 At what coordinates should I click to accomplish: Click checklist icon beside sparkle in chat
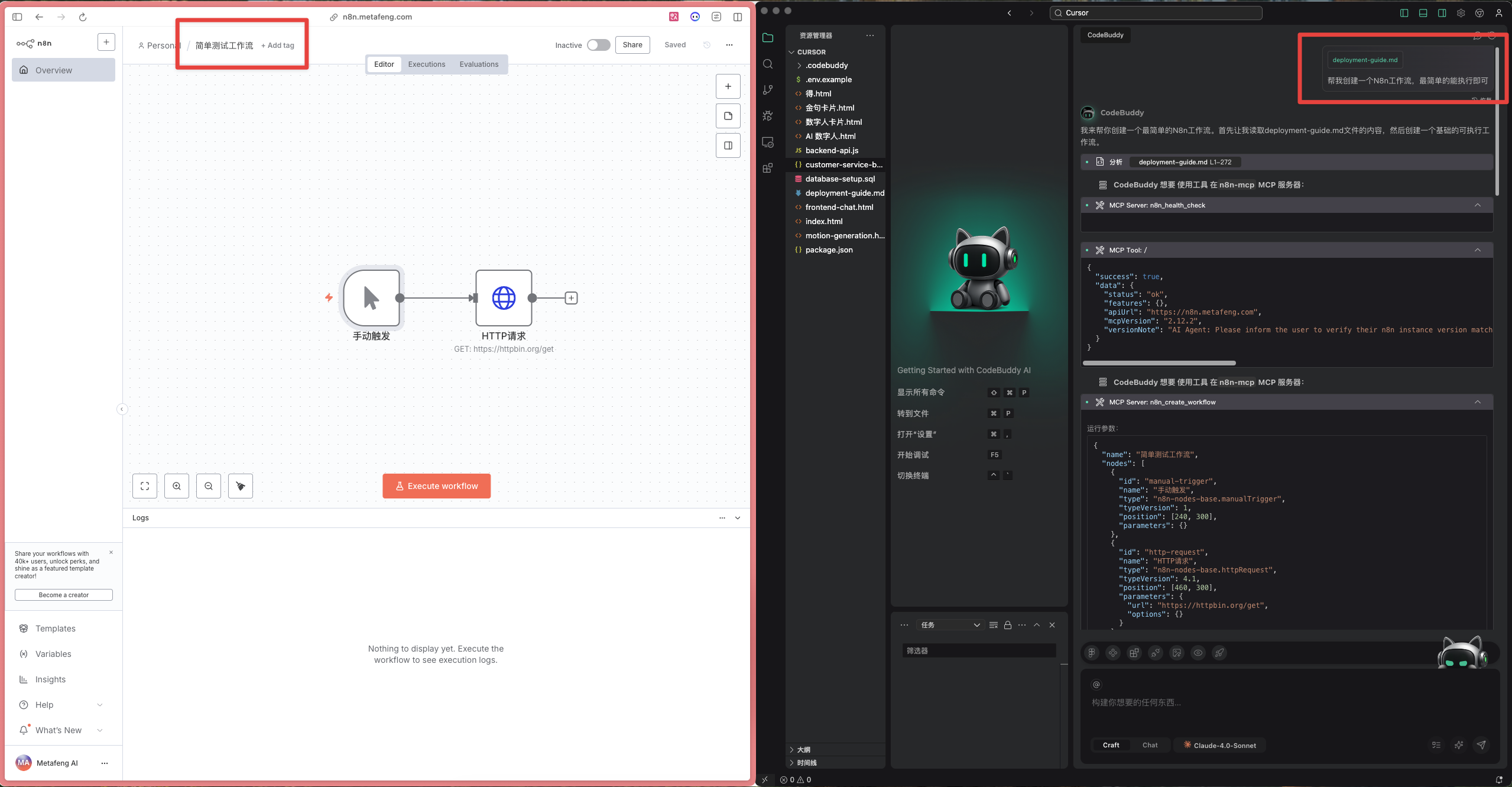point(1436,745)
